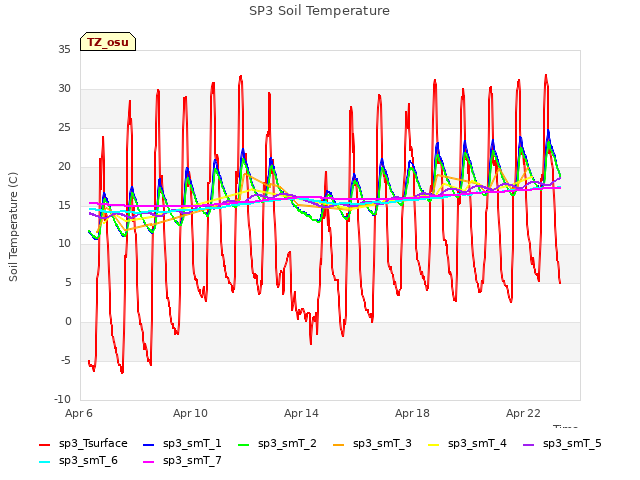Click the red sp3_Tsurface legend swatch
This screenshot has width=640, height=480.
point(44,444)
